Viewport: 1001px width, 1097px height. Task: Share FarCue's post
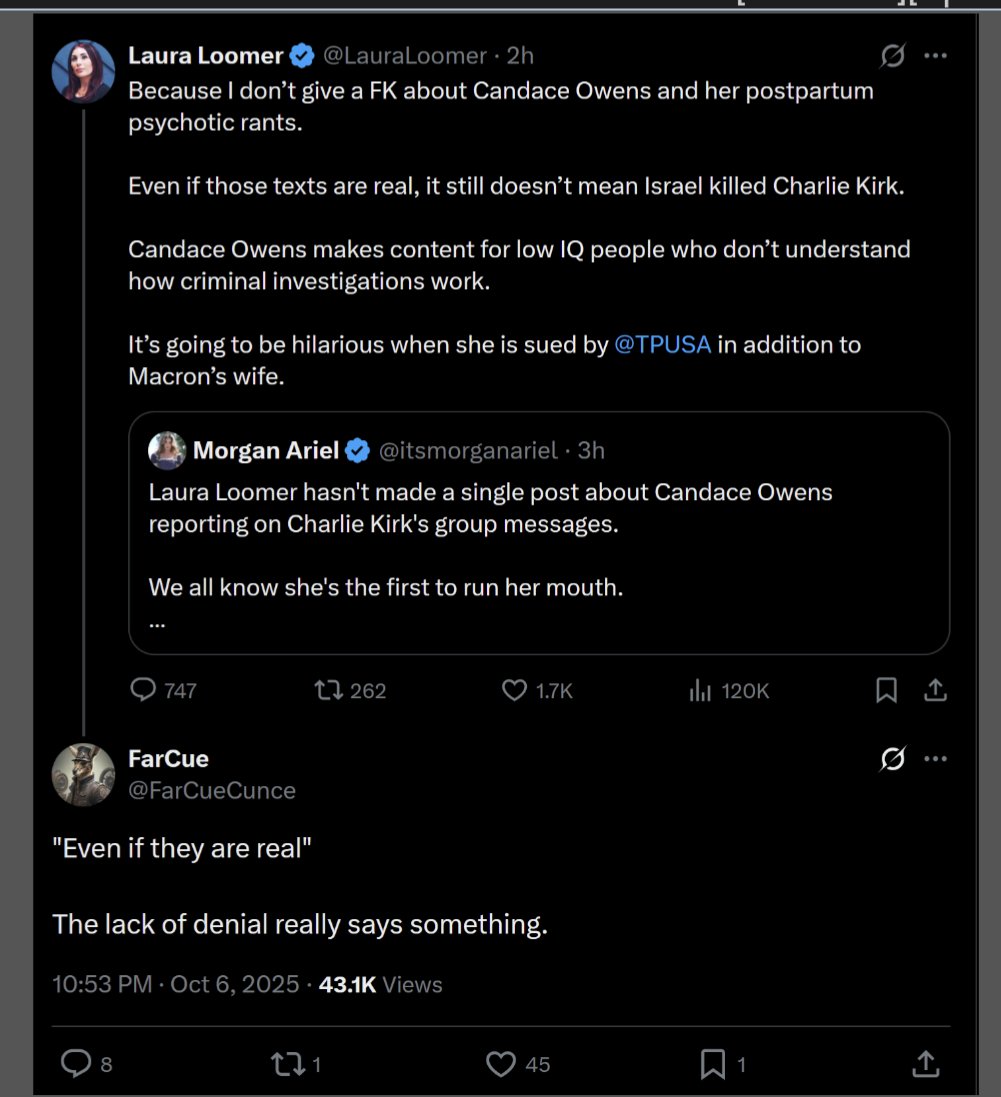(x=926, y=1064)
